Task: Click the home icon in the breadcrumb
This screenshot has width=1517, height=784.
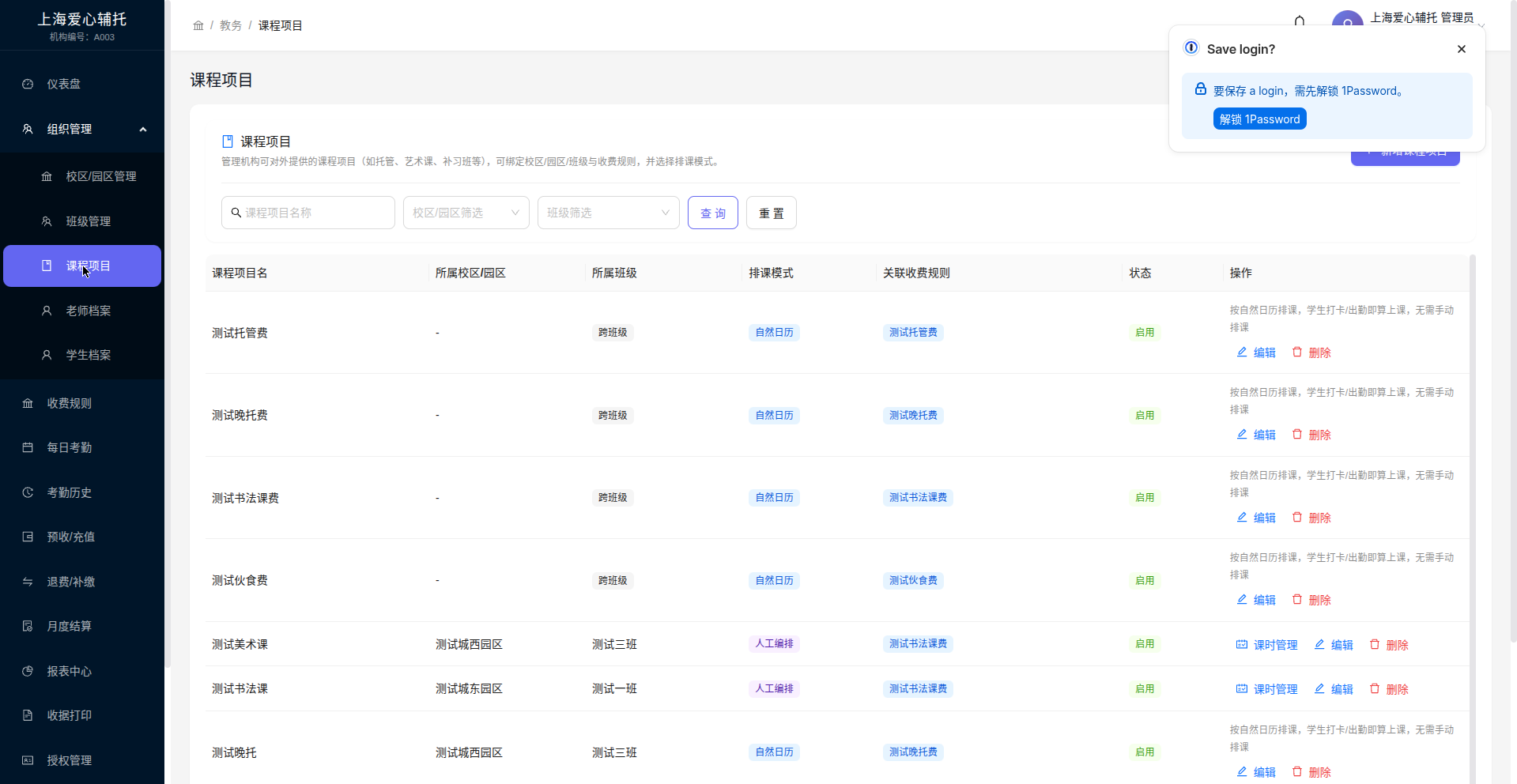Action: 198,25
